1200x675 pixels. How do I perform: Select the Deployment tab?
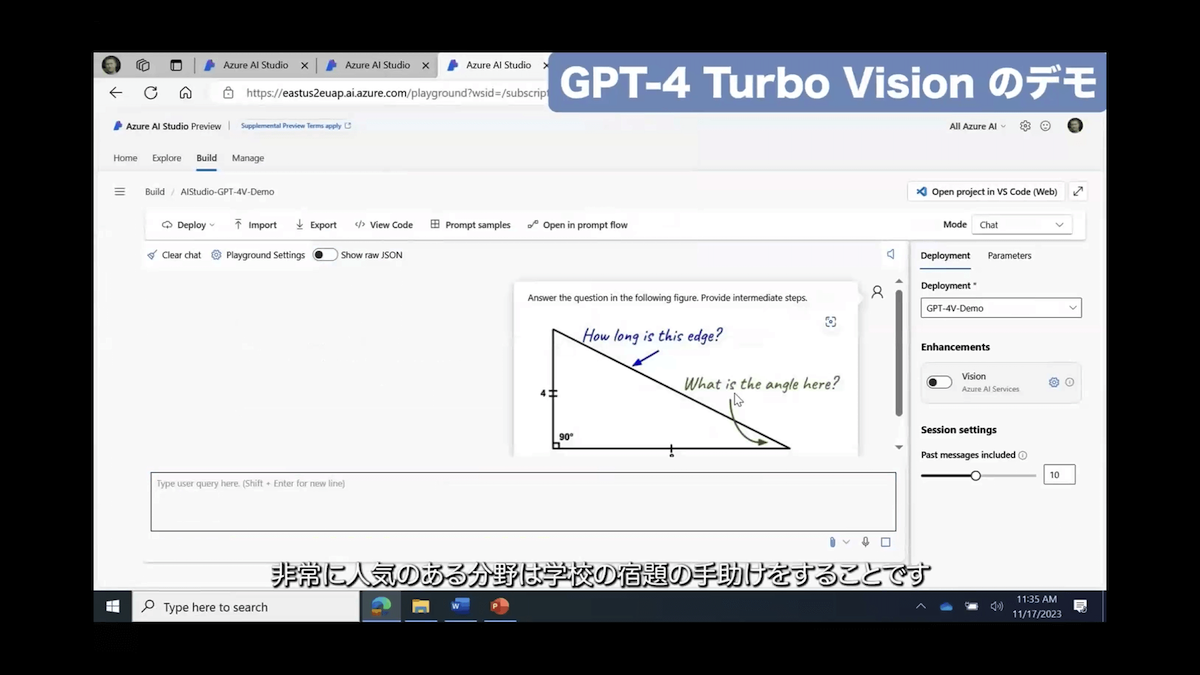(945, 255)
